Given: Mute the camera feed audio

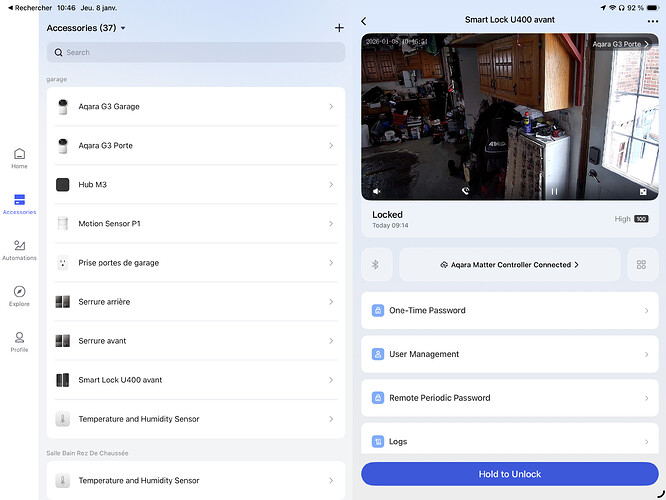Looking at the screenshot, I should 377,190.
